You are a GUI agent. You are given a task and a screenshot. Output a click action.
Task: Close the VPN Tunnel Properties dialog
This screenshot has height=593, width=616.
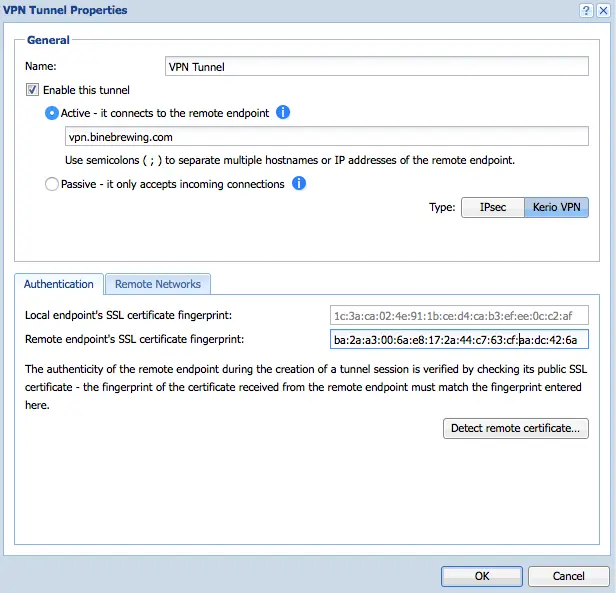(x=603, y=10)
